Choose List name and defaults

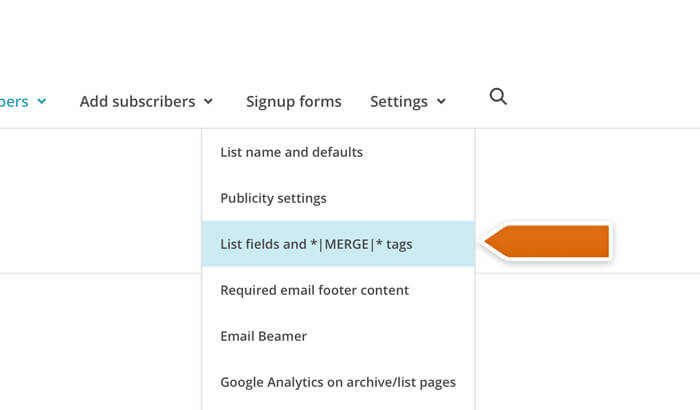[291, 152]
